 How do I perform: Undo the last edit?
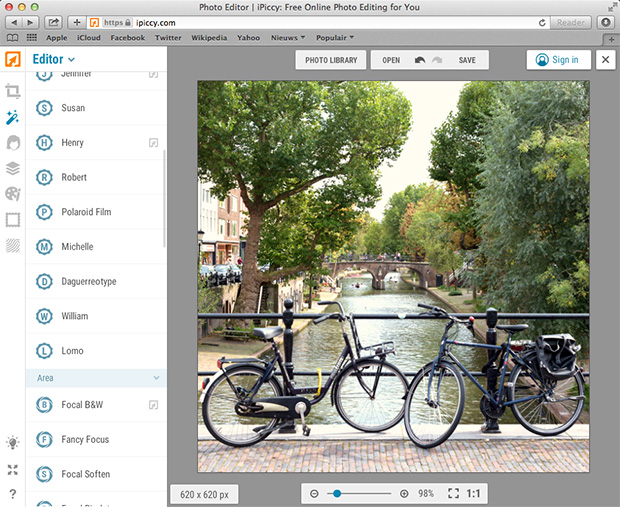(x=420, y=60)
